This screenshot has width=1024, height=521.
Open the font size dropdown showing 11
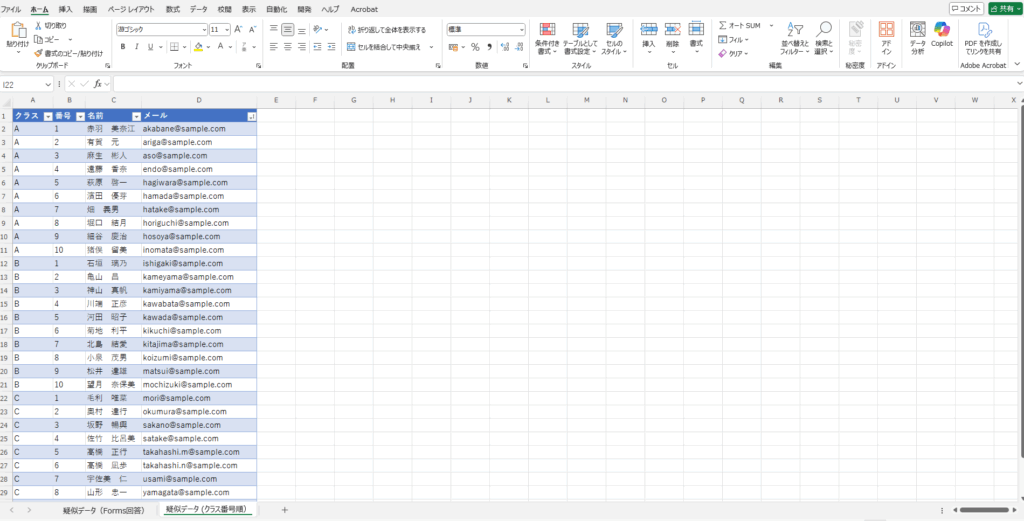(227, 29)
